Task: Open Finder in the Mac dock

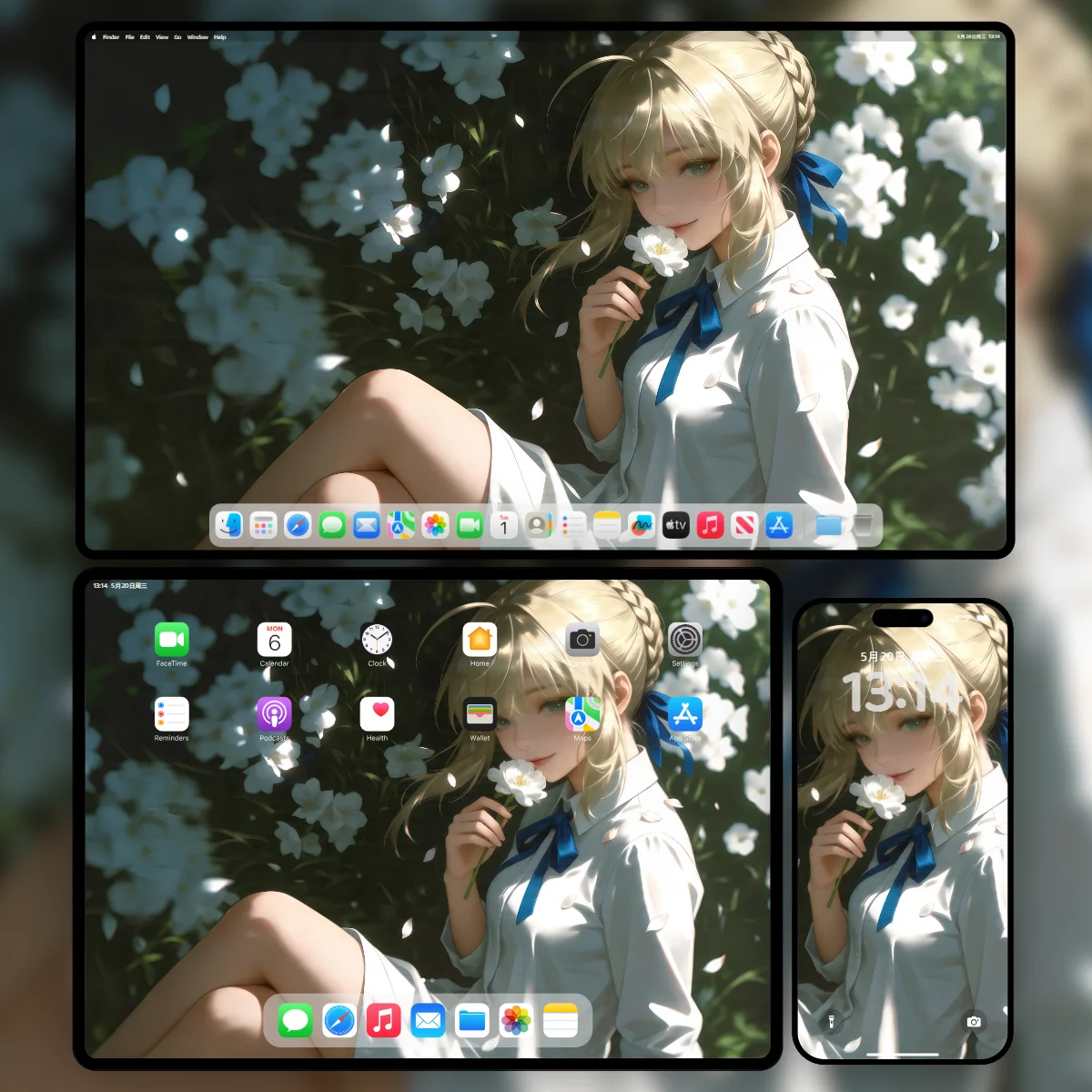Action: click(x=229, y=525)
